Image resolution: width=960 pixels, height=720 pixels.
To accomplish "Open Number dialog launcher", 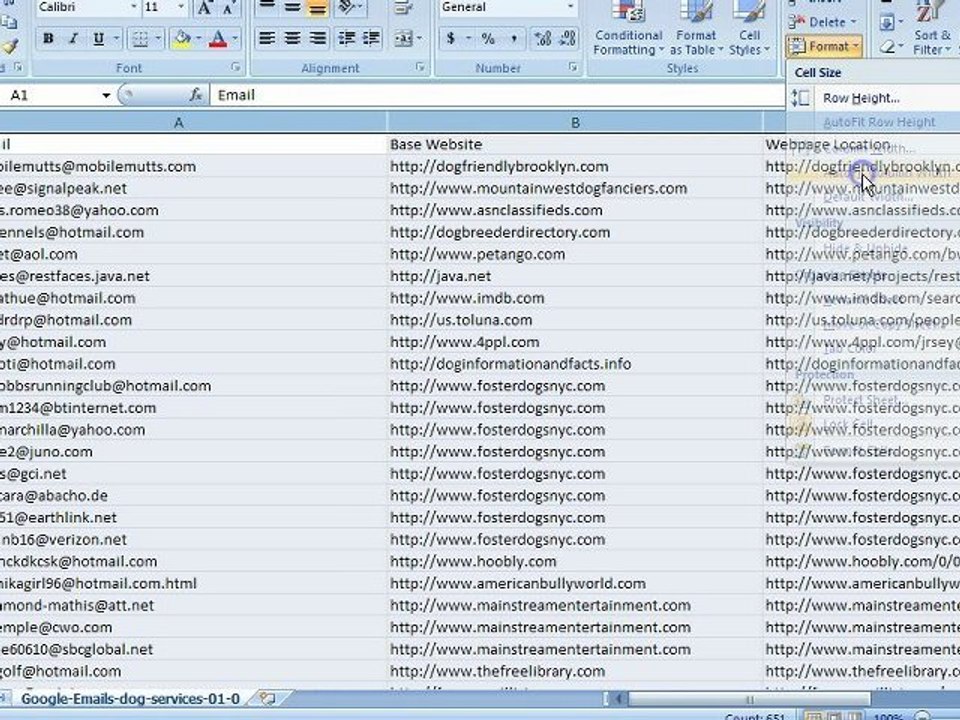I will pos(573,67).
